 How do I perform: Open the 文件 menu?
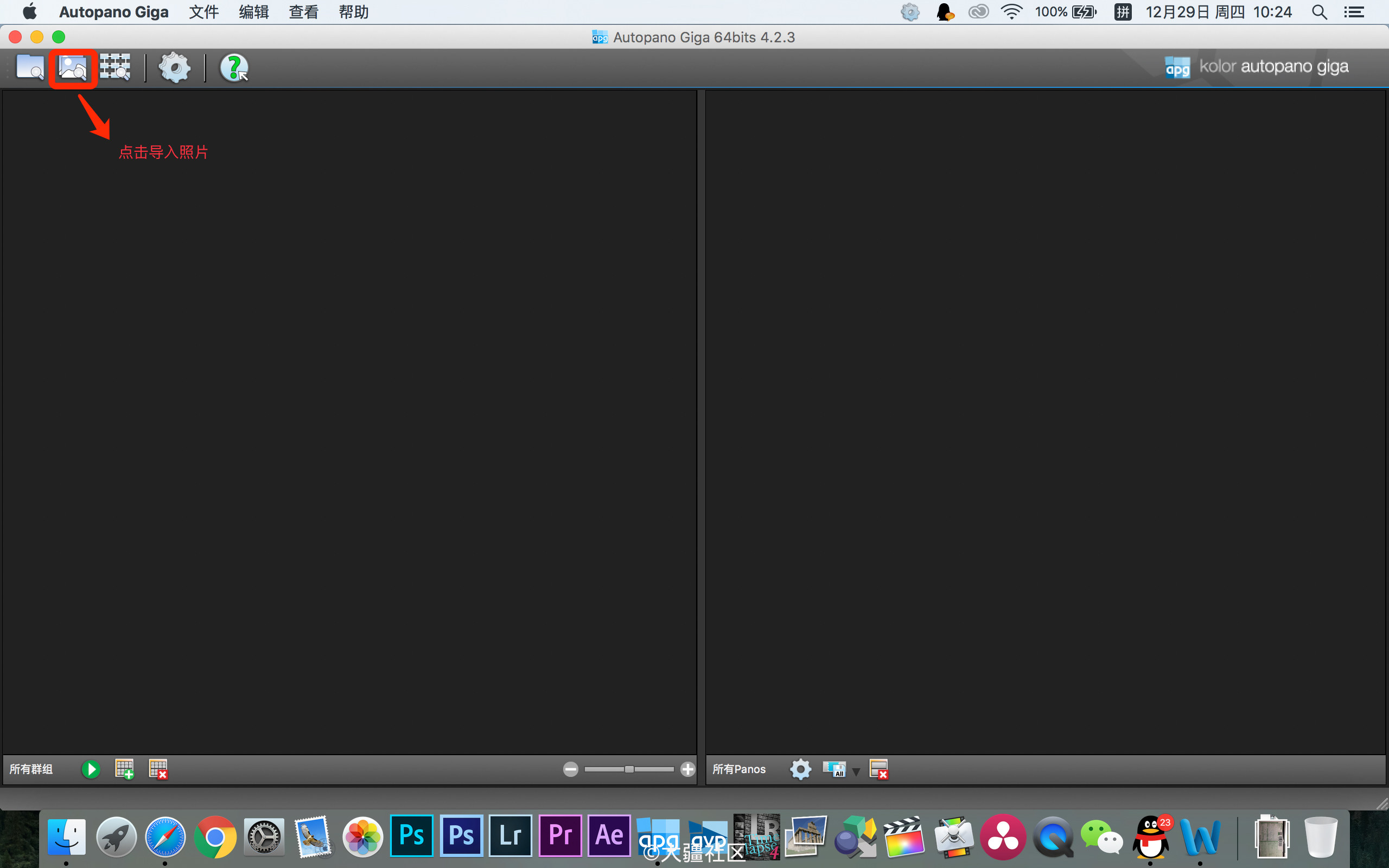click(x=204, y=12)
